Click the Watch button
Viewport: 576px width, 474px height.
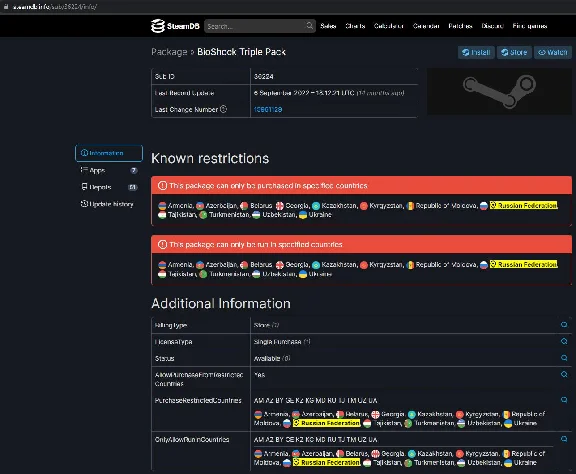click(553, 53)
